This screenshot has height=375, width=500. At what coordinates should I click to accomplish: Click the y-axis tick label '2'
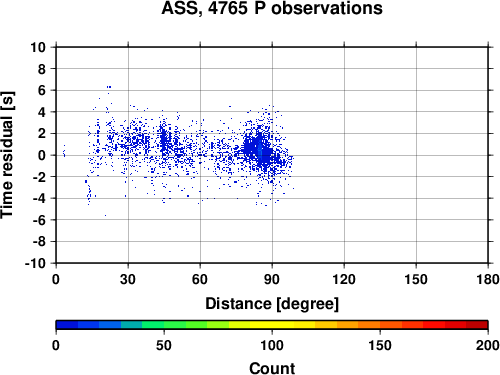[x=42, y=134]
